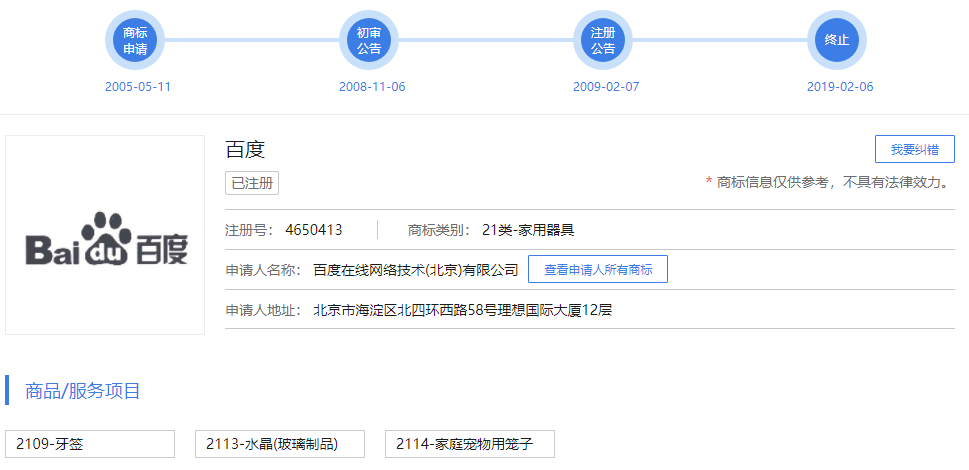The width and height of the screenshot is (969, 470).
Task: Select applicant name 百度在线网络技术(北京)有限公司
Action: (x=416, y=270)
